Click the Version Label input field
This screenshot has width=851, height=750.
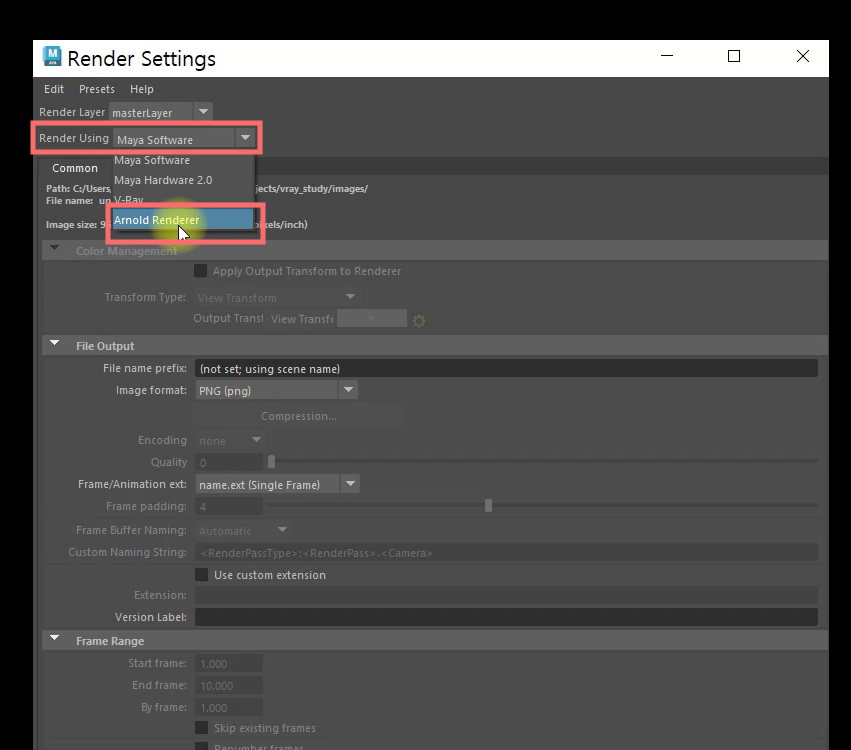(x=506, y=617)
